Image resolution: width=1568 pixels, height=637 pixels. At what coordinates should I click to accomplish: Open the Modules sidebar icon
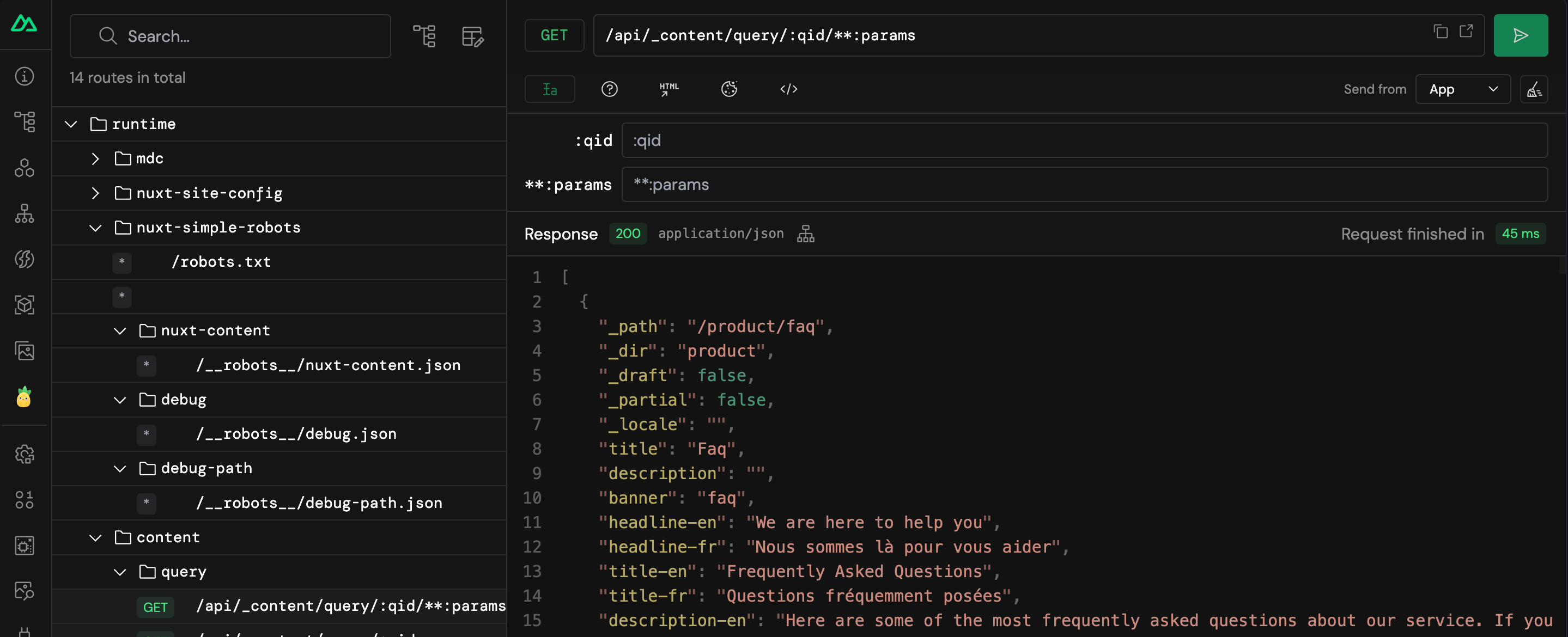(25, 259)
